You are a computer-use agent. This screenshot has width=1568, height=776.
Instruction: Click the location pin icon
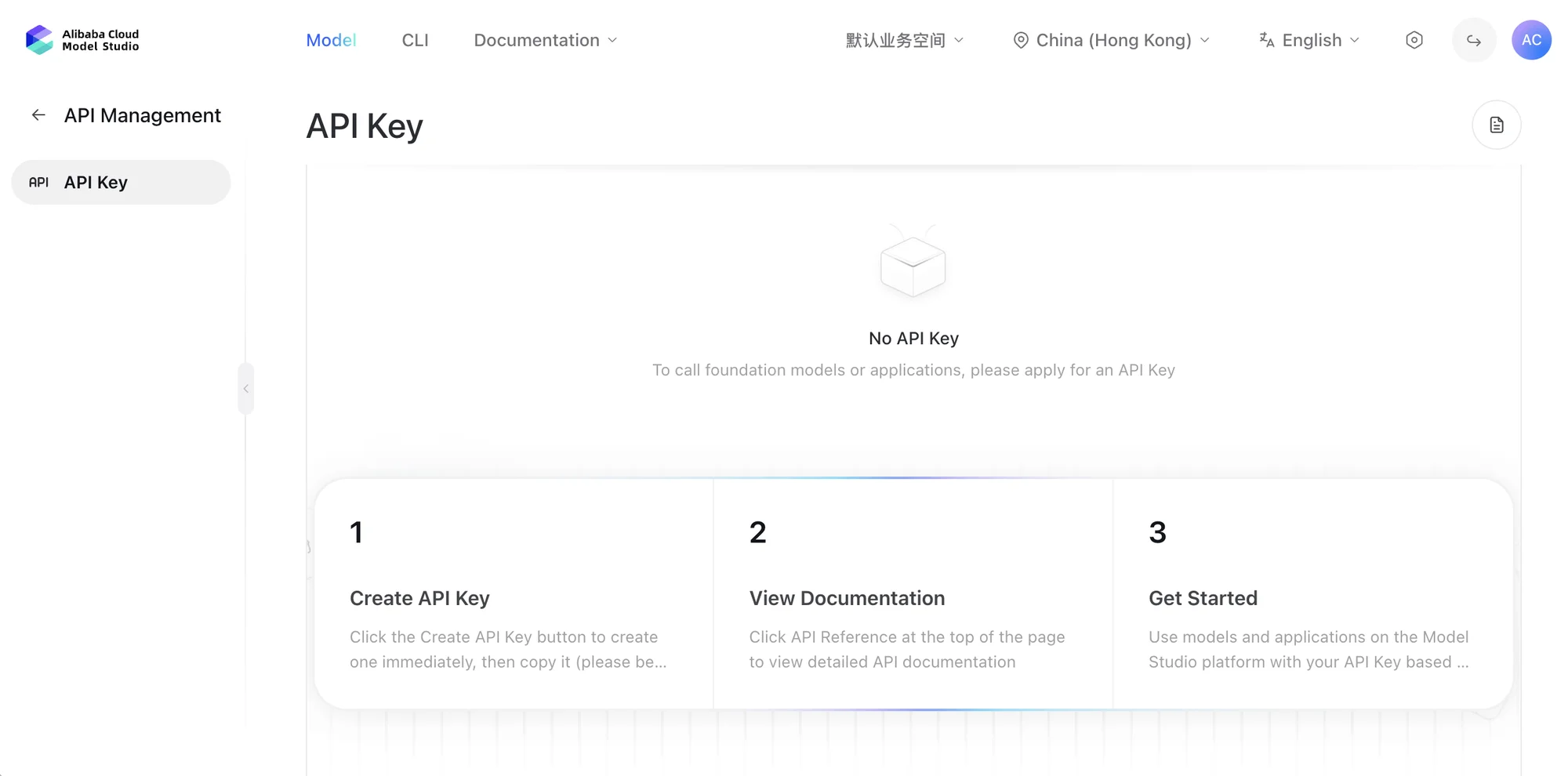point(1021,40)
